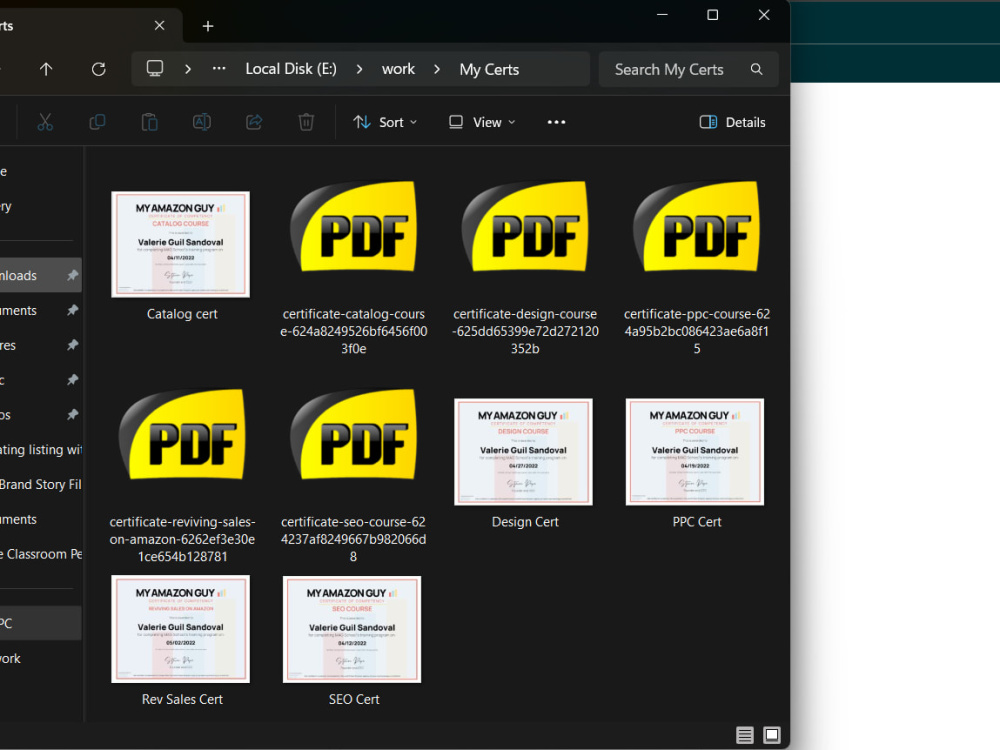This screenshot has height=750, width=1000.
Task: Expand chevron after work breadcrumb
Action: coord(437,69)
